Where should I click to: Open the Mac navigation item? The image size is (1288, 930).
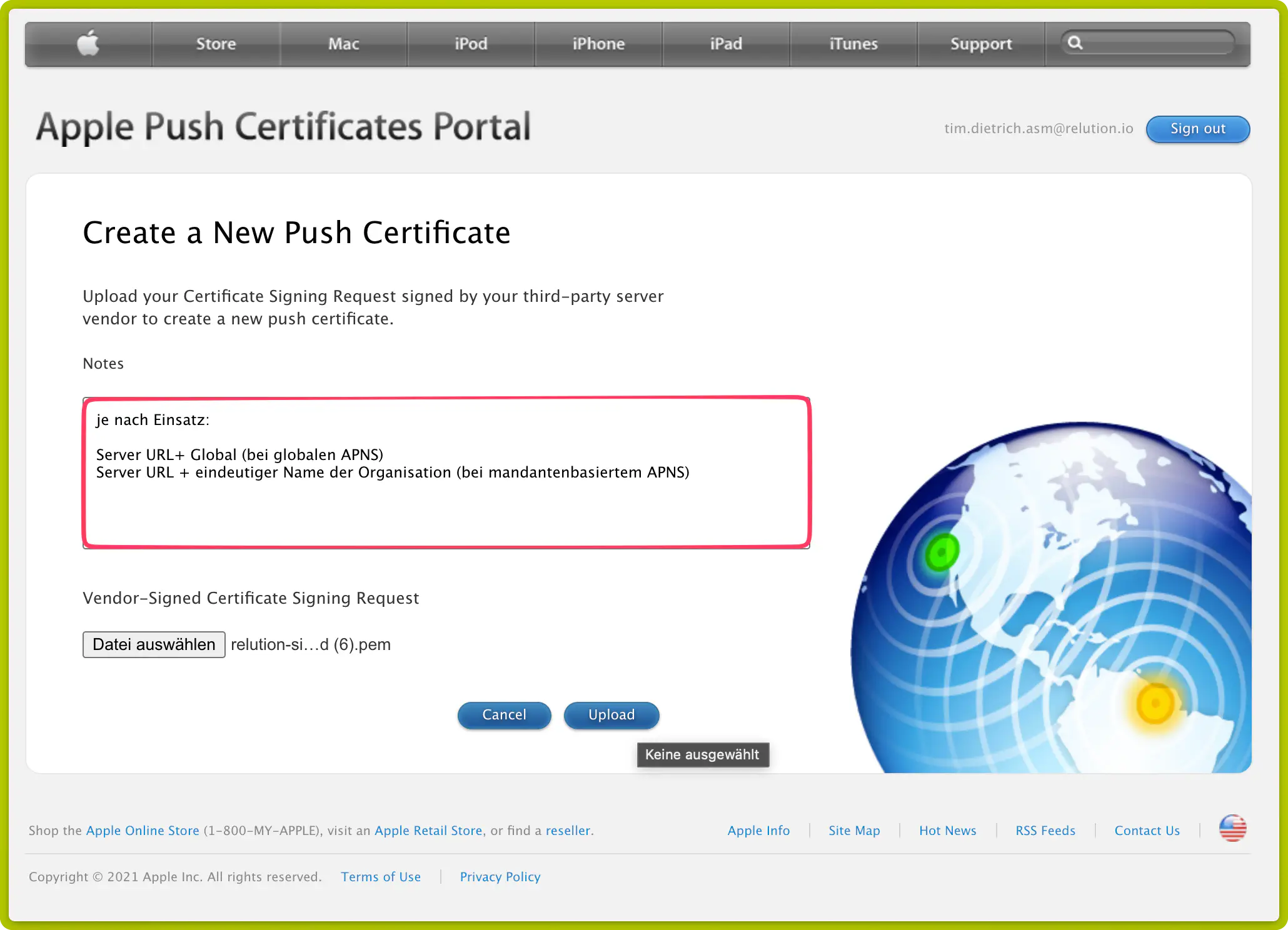point(343,44)
